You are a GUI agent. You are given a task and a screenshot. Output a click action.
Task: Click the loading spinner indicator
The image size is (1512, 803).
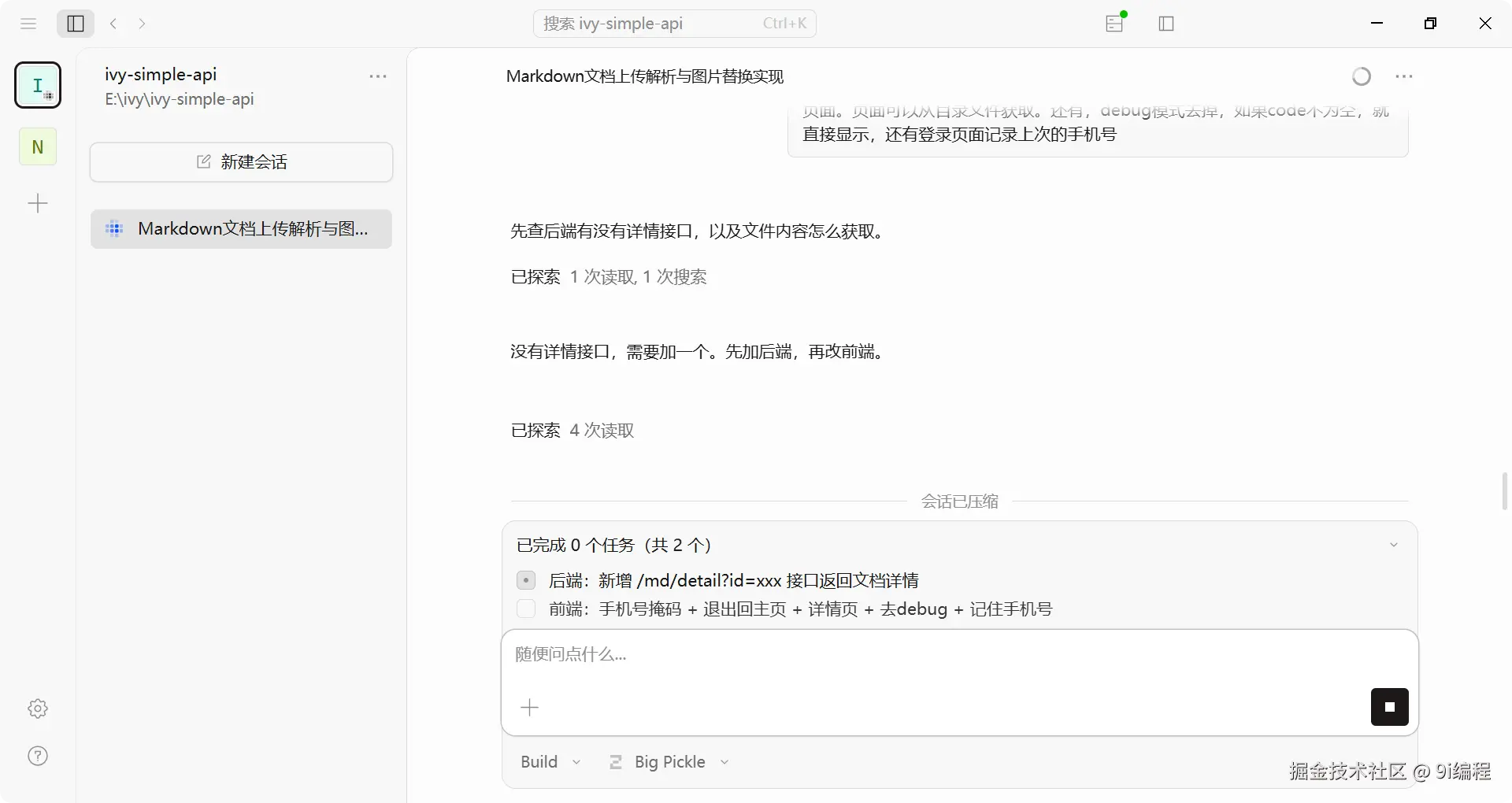[x=1362, y=76]
